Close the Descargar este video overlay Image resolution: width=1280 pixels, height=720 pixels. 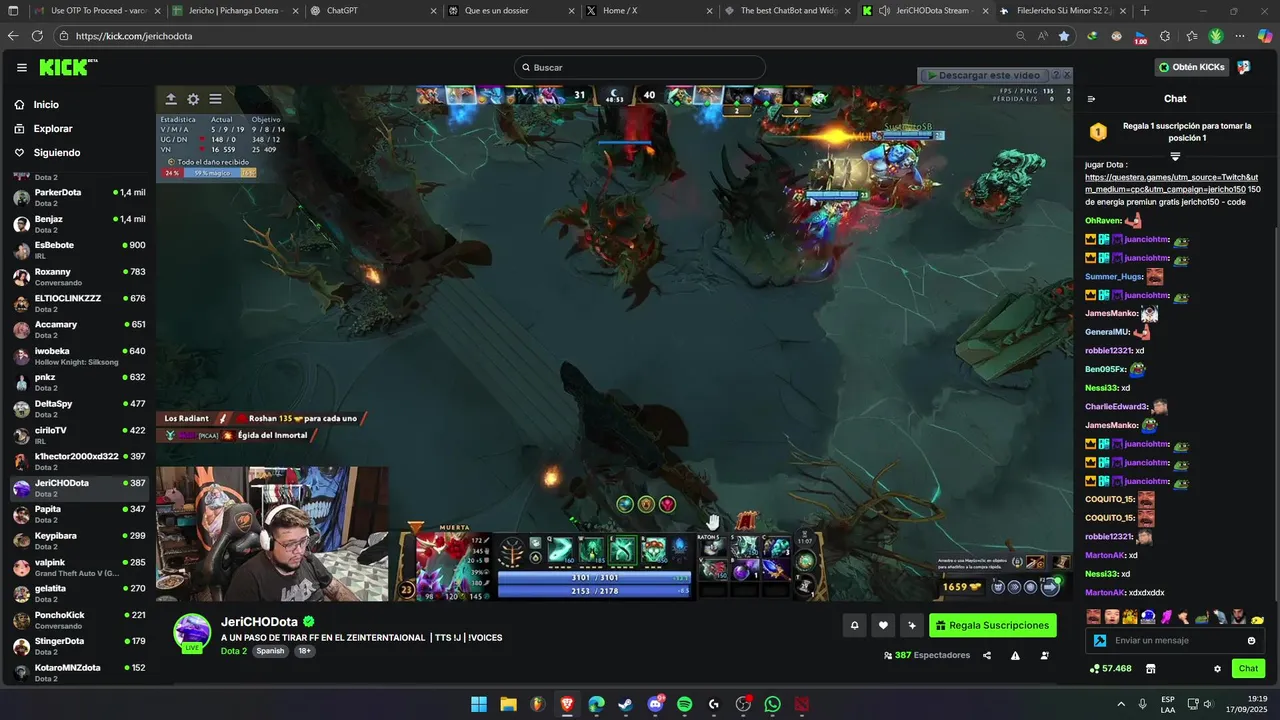(1067, 75)
